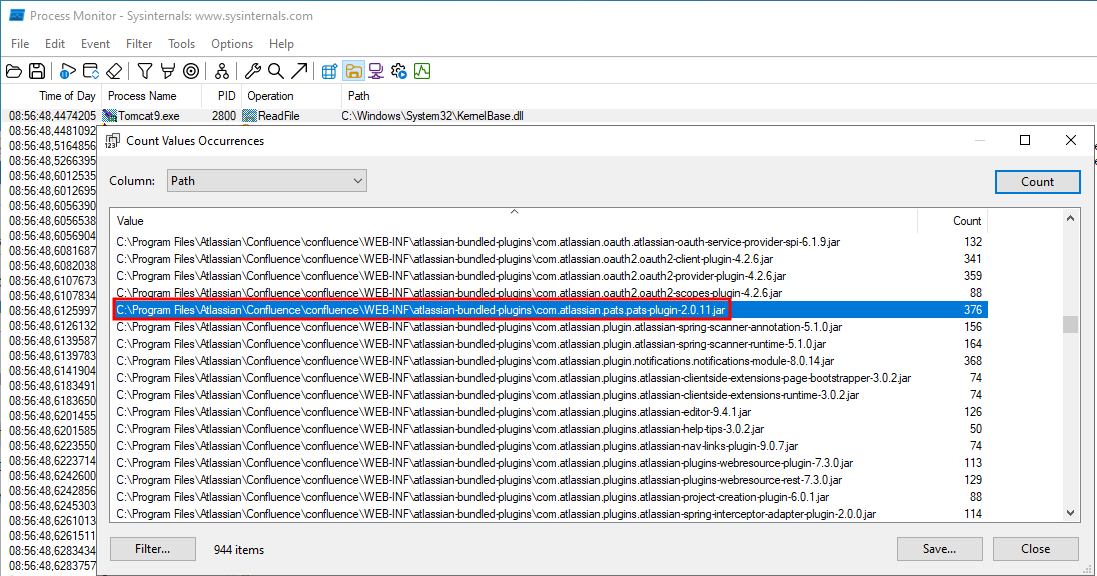This screenshot has height=576, width=1097.
Task: Open the Process Tree icon
Action: [x=222, y=71]
